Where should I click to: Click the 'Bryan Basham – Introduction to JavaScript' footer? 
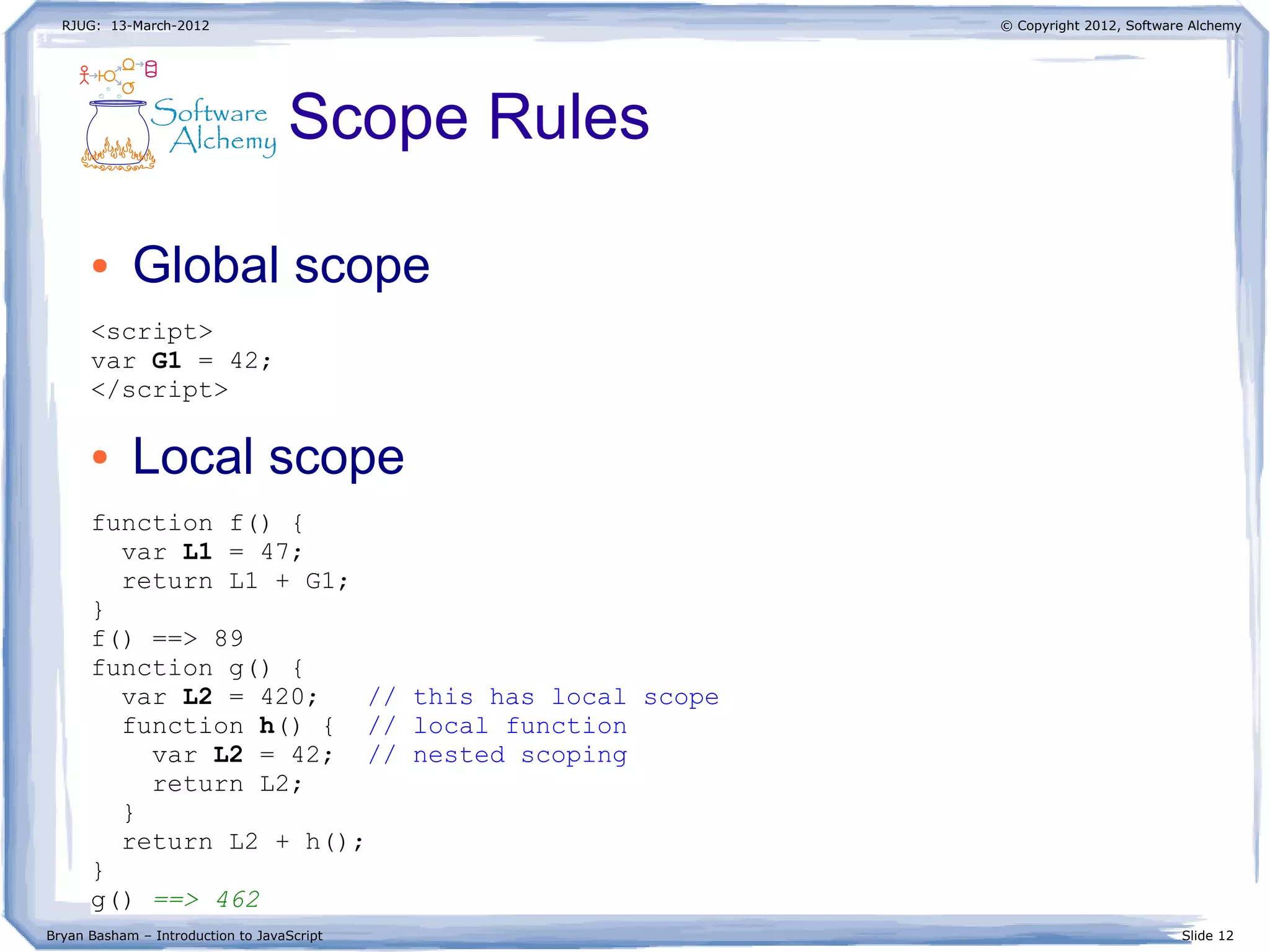pos(184,935)
